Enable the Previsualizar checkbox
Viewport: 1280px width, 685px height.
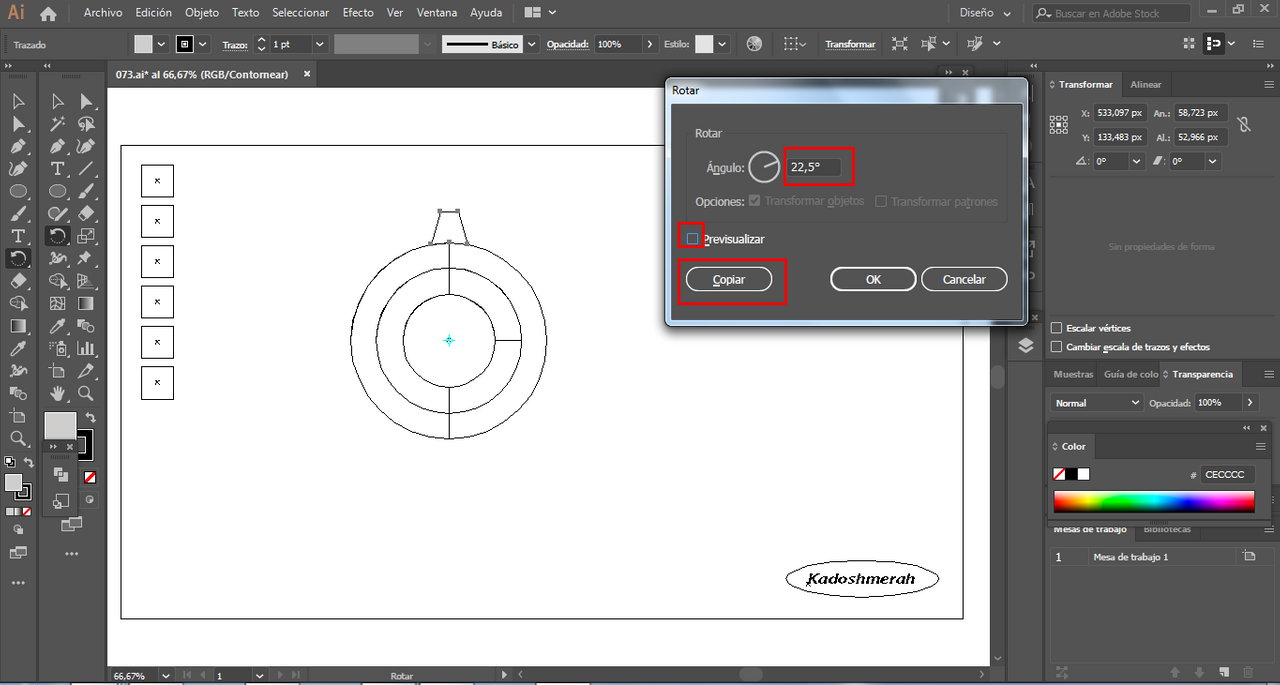692,239
